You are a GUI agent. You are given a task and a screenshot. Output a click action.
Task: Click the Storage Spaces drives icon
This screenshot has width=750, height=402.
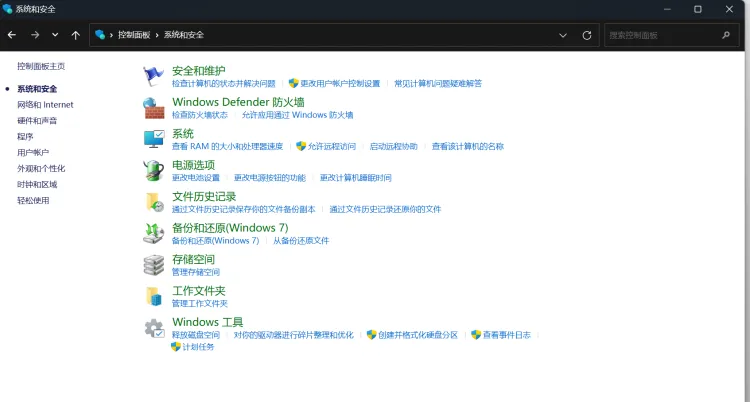click(x=154, y=265)
